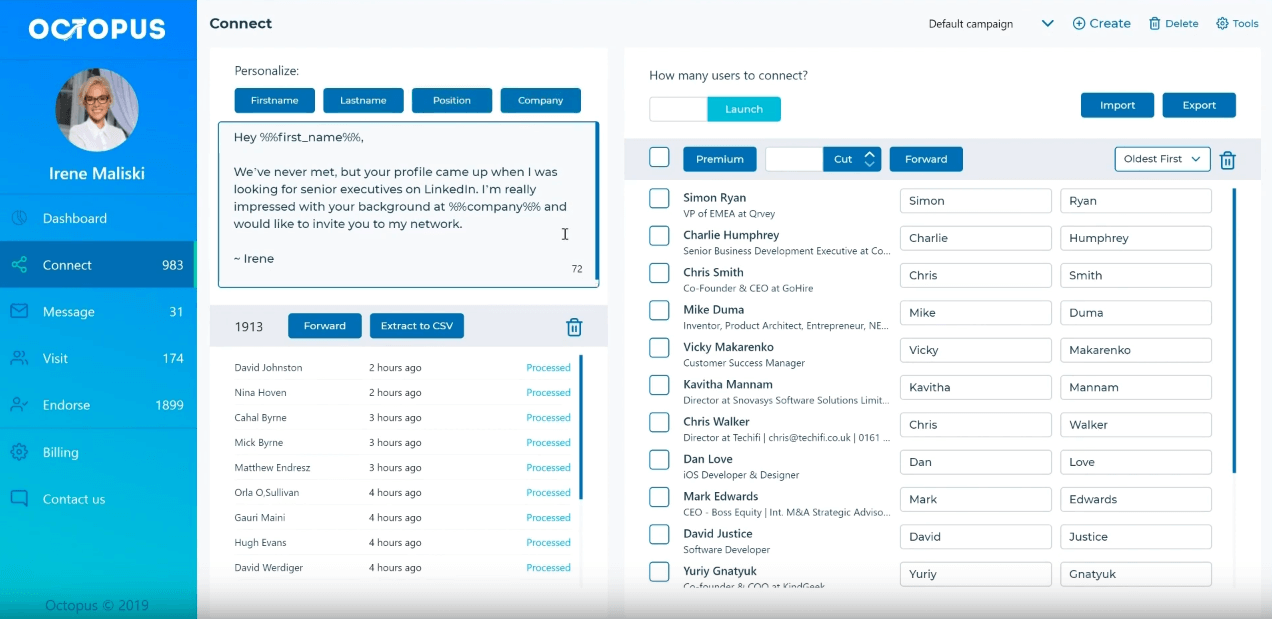Image resolution: width=1272 pixels, height=619 pixels.
Task: Go to the Visit section
Action: click(x=98, y=358)
